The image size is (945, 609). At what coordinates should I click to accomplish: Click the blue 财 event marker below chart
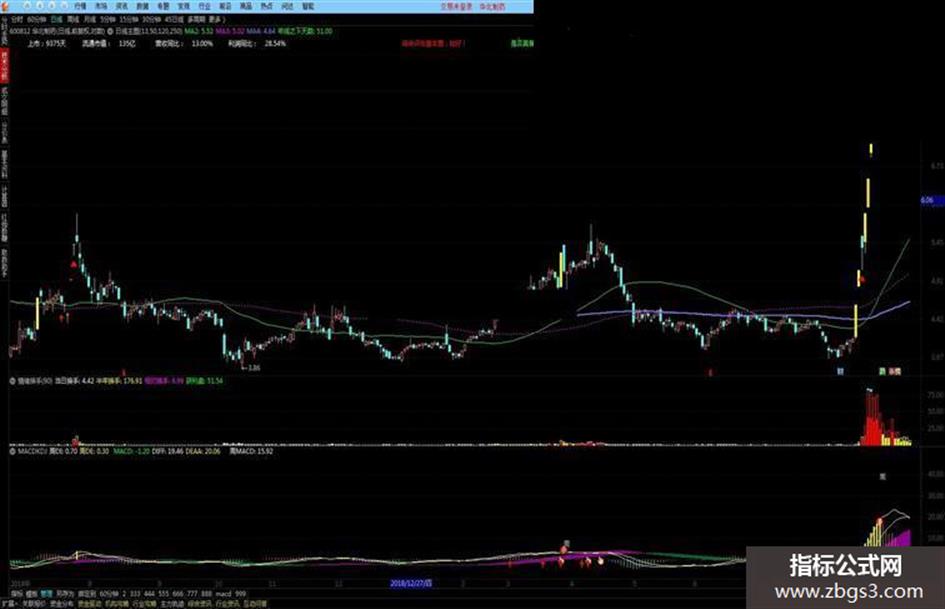point(840,371)
